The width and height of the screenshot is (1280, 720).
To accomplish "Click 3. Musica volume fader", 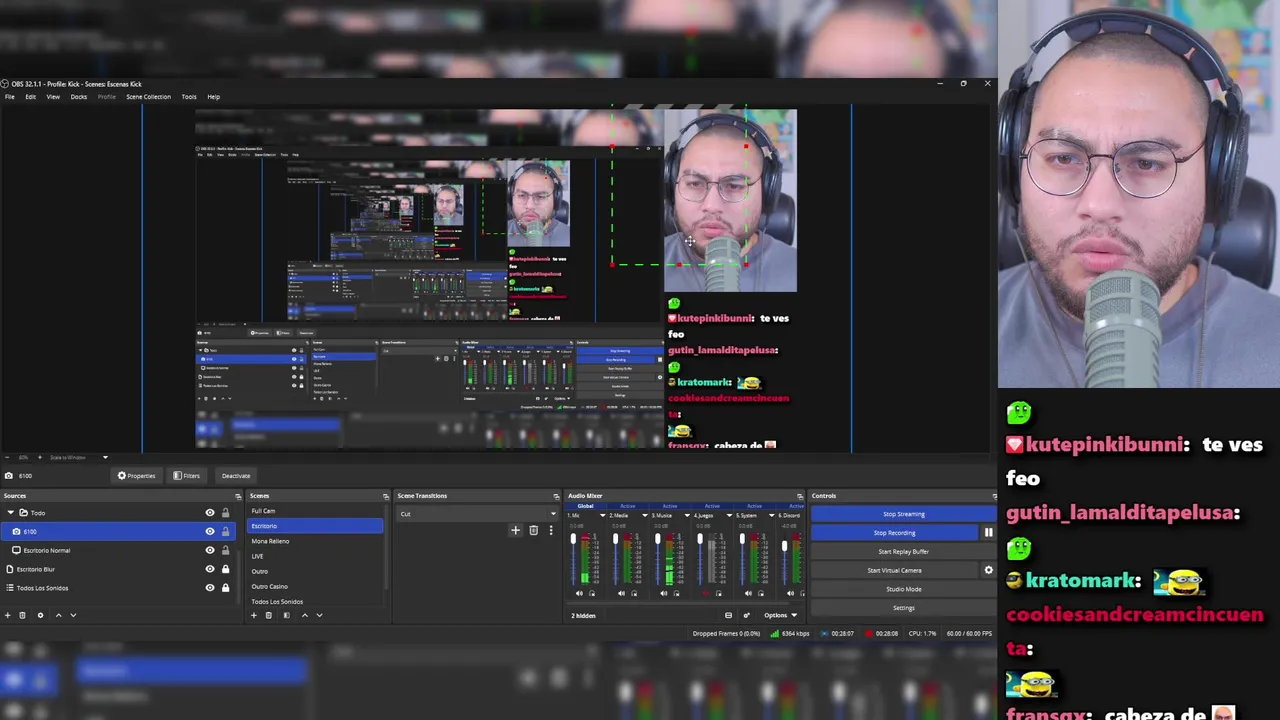I will pos(657,539).
